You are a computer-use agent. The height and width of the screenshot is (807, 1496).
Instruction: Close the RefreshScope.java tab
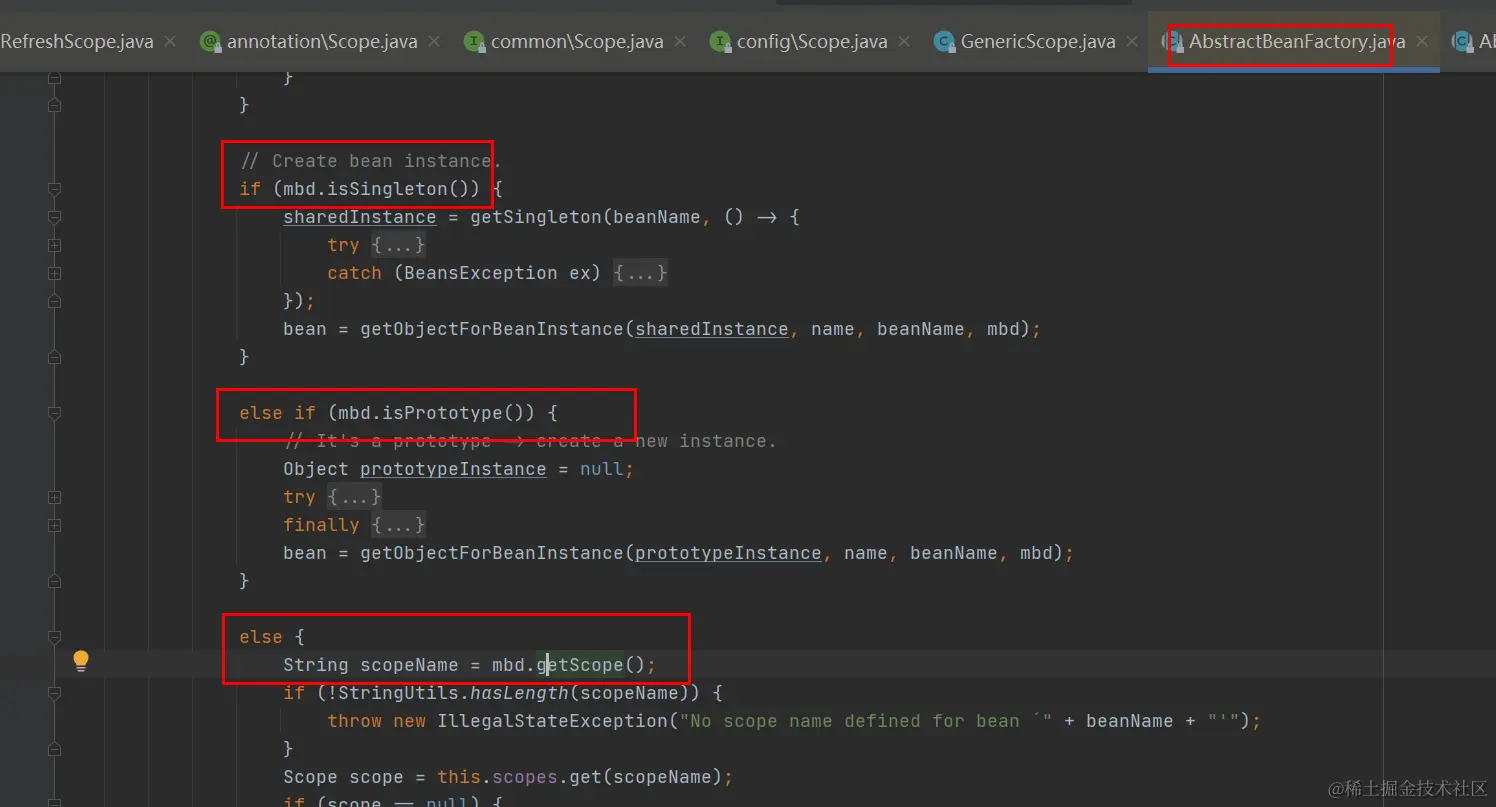[170, 42]
